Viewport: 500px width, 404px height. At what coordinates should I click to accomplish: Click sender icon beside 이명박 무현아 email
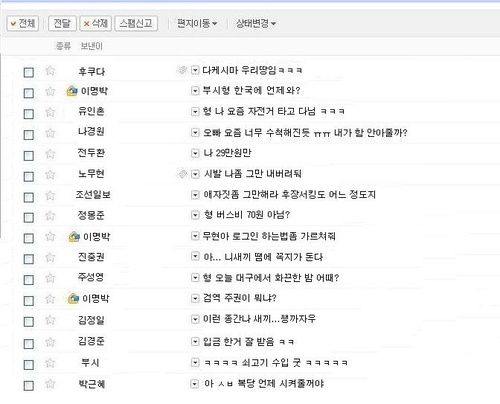click(x=74, y=237)
